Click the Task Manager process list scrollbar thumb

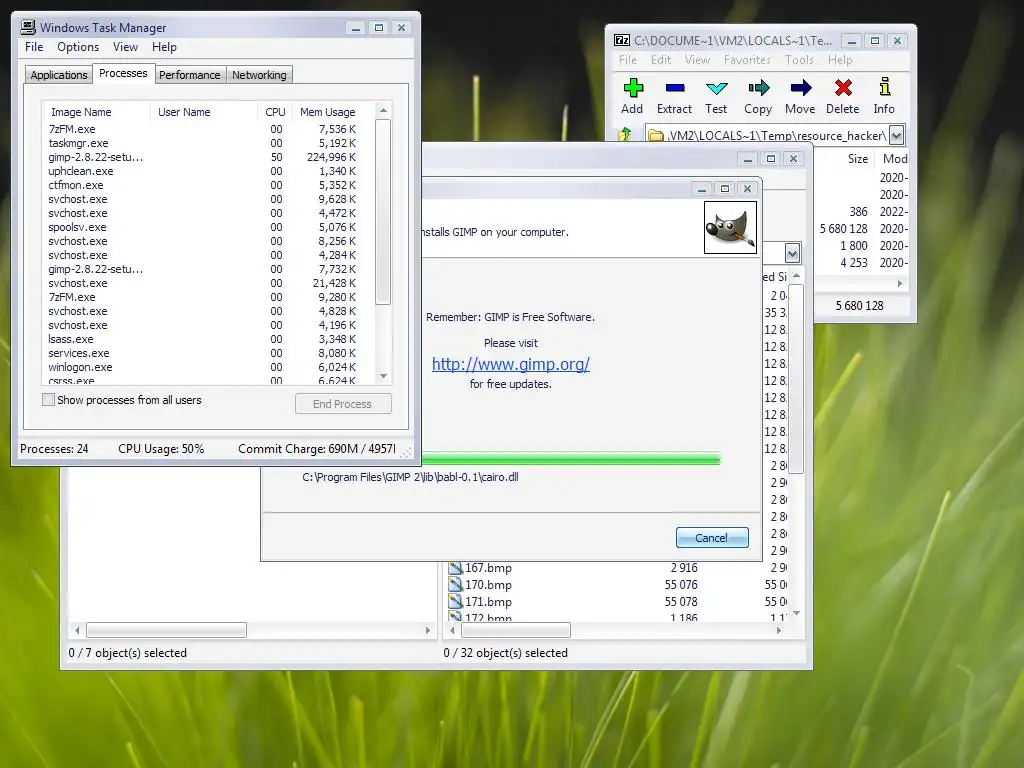tap(383, 212)
